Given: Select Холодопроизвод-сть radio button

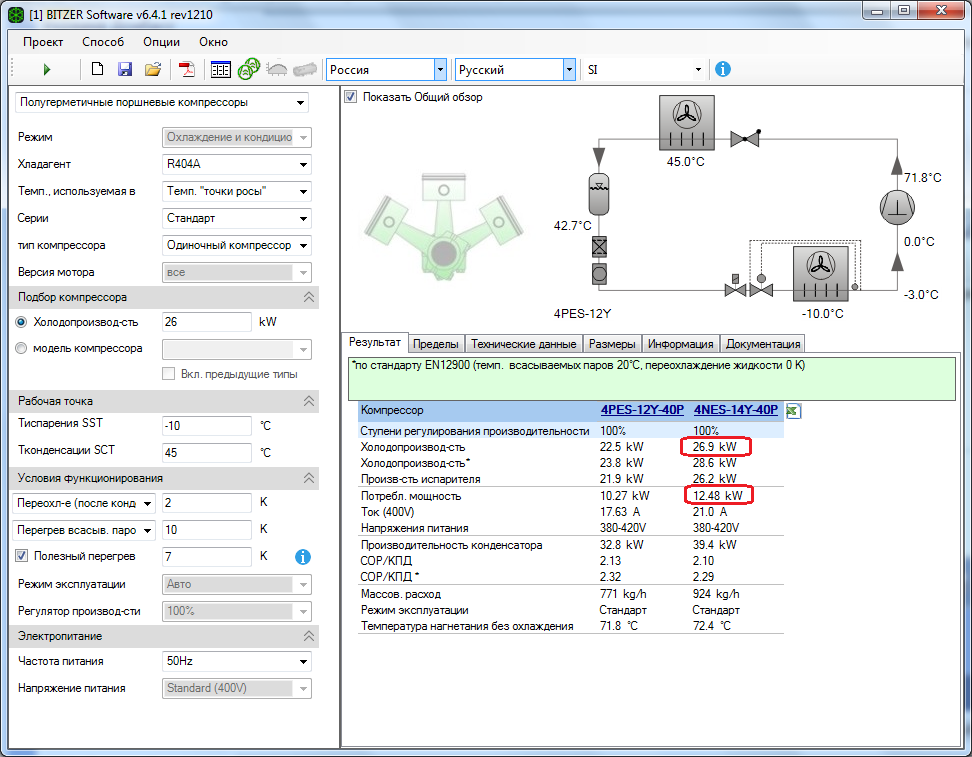Looking at the screenshot, I should [21, 322].
